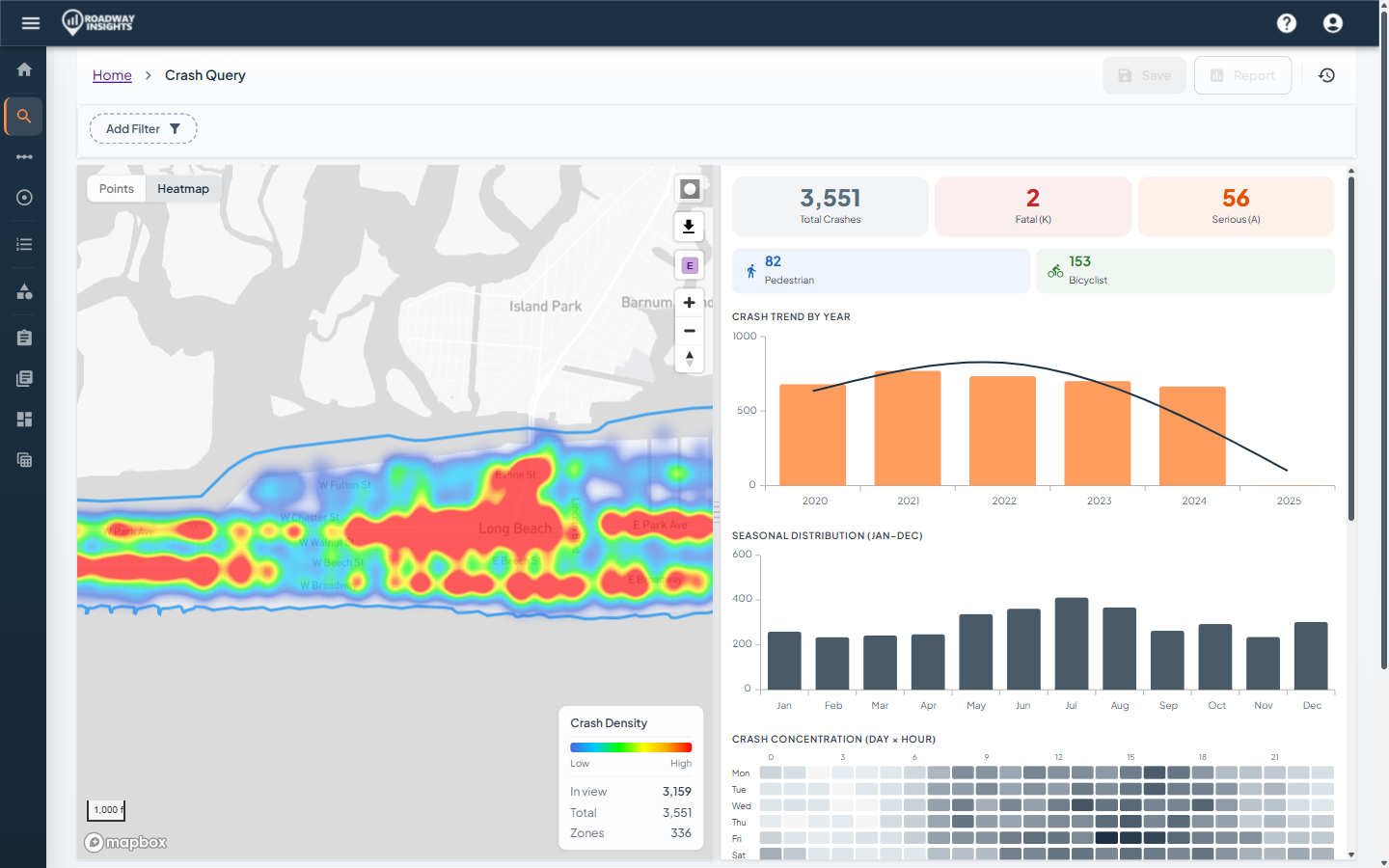Open the hamburger menu top left
1389x868 pixels.
(x=30, y=22)
